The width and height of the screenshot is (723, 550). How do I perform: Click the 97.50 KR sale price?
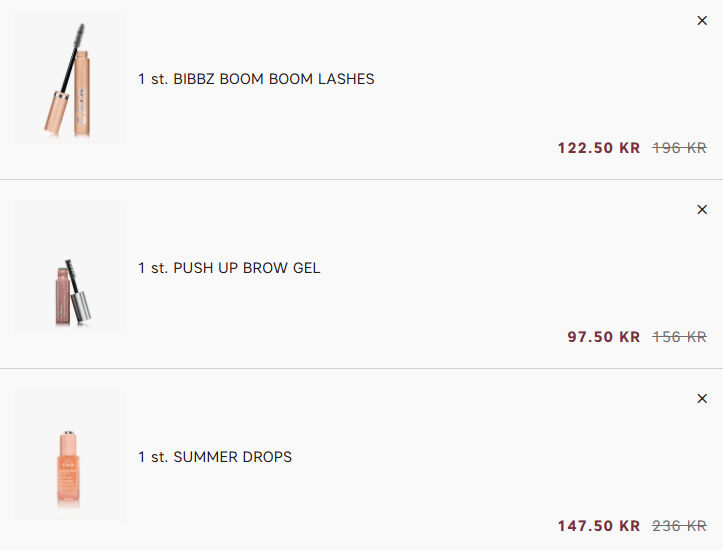(604, 337)
